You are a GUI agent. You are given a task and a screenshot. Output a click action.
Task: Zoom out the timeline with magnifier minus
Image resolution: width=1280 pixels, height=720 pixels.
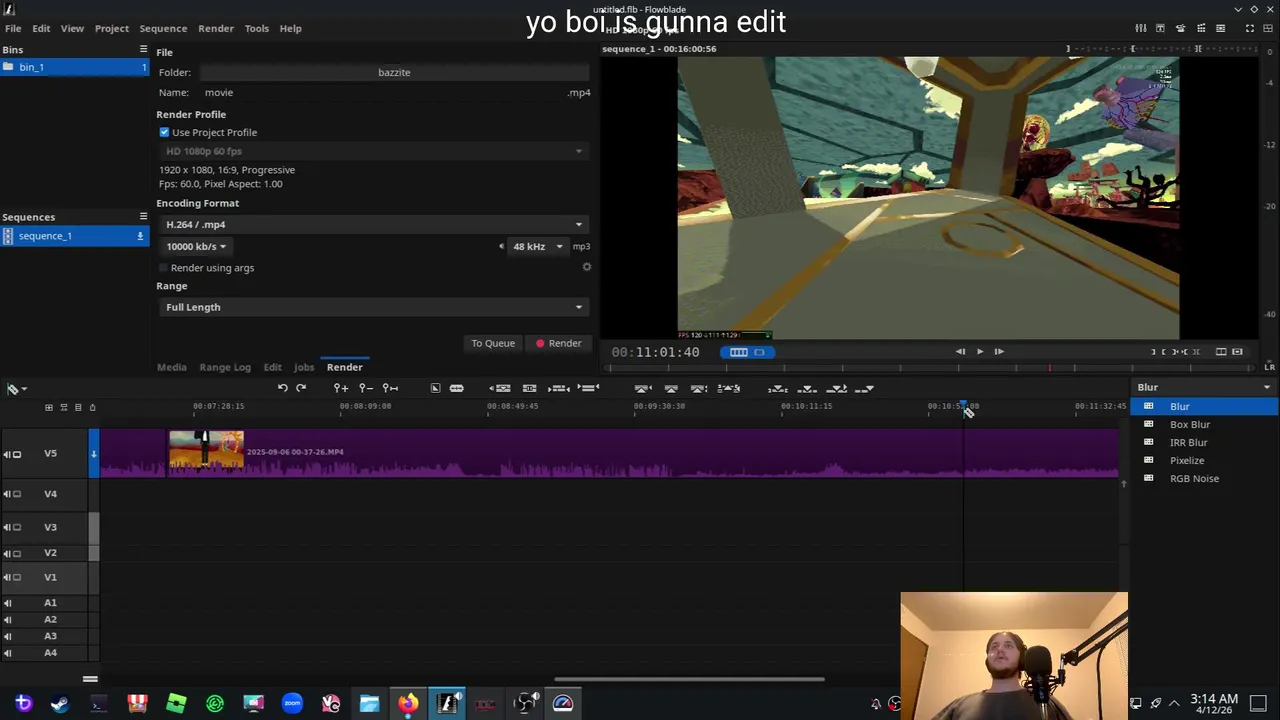[x=366, y=388]
